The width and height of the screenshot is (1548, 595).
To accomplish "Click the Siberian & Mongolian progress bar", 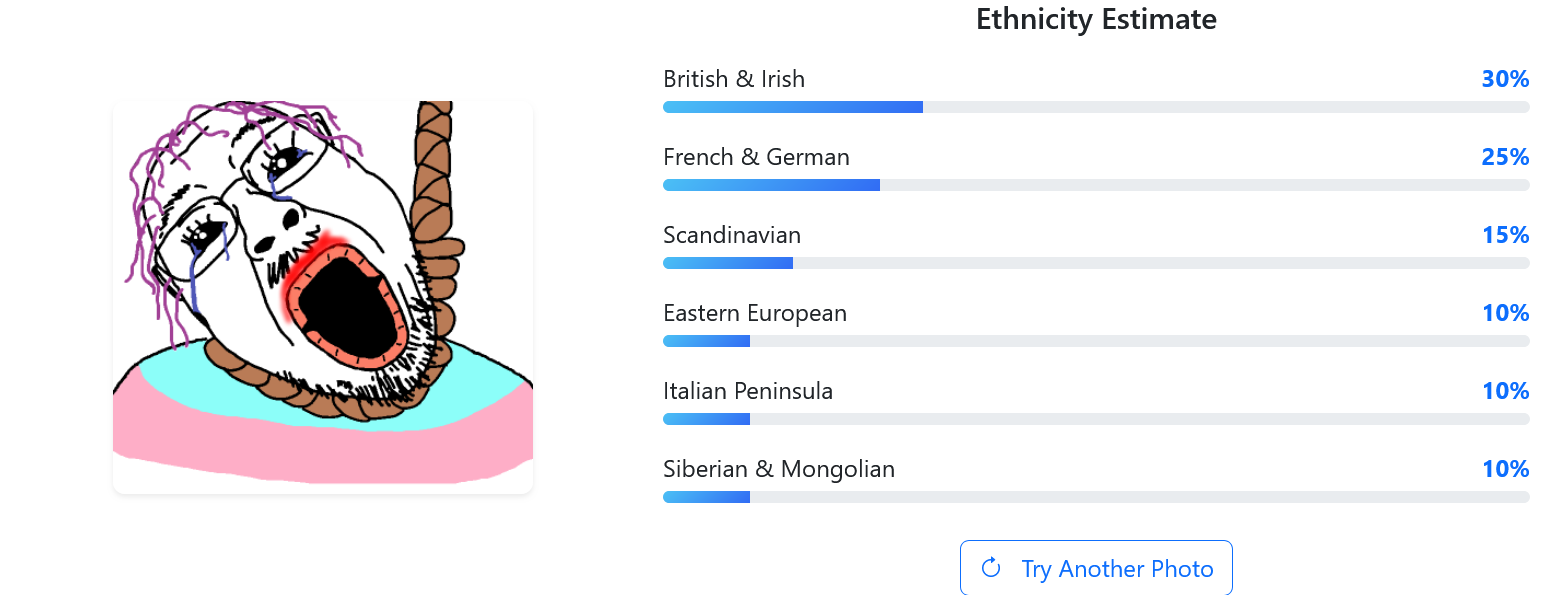I will pyautogui.click(x=1095, y=497).
